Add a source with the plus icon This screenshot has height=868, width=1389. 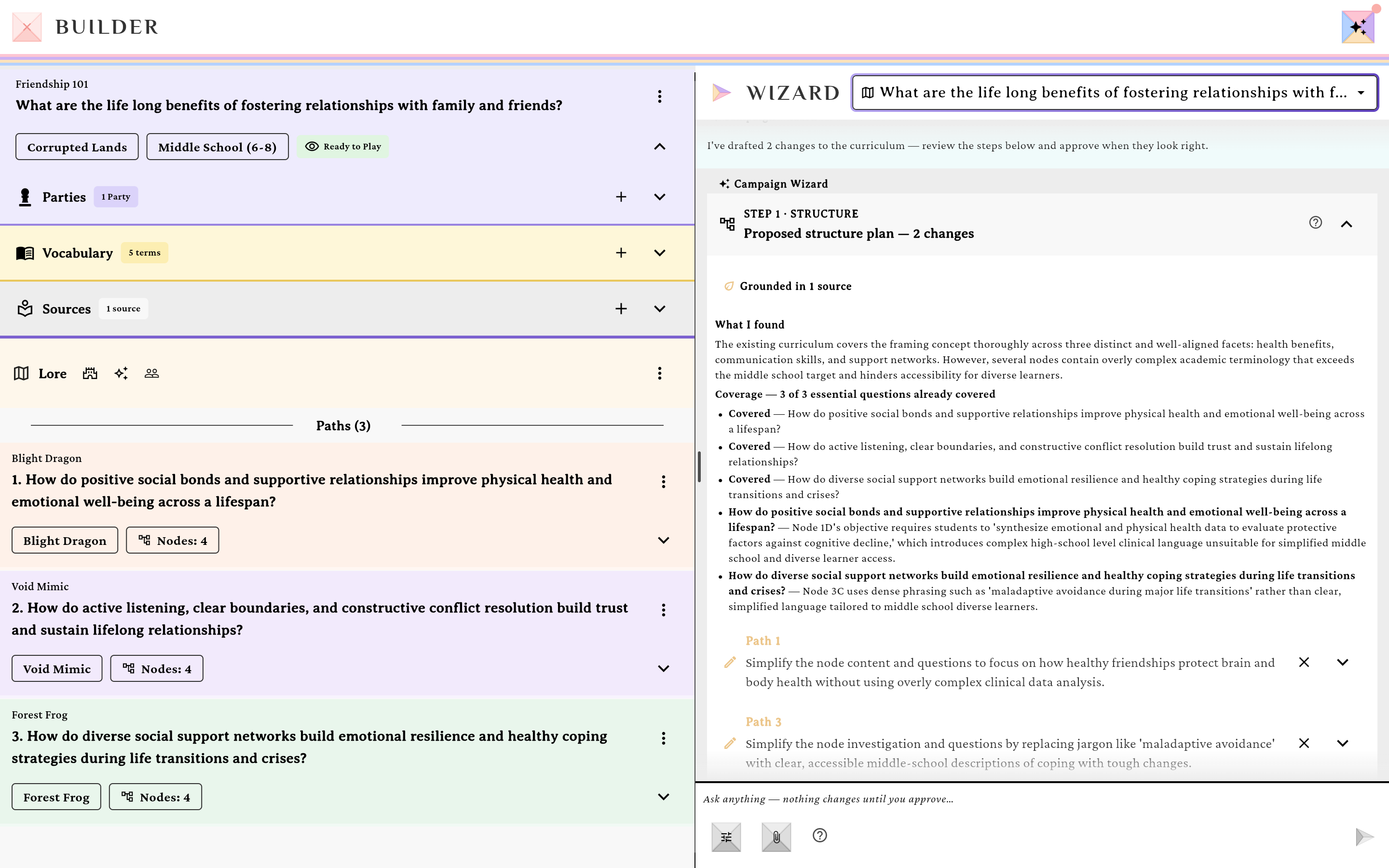(x=621, y=309)
